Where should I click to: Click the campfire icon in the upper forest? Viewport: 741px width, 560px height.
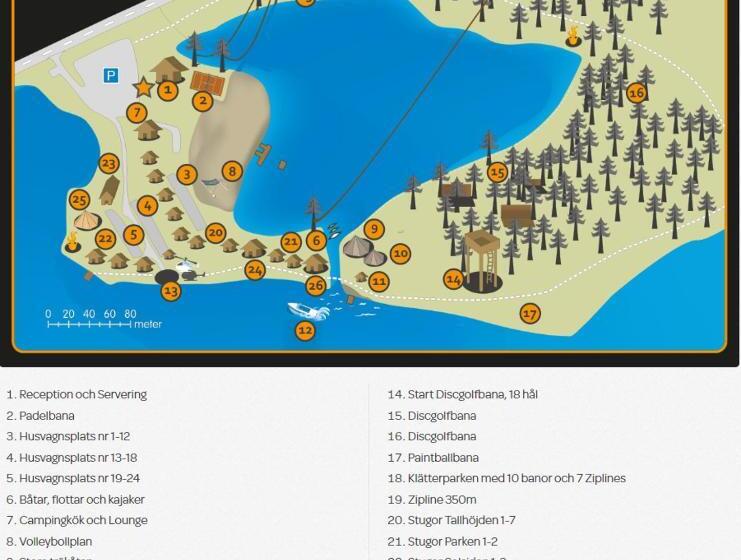pos(573,37)
